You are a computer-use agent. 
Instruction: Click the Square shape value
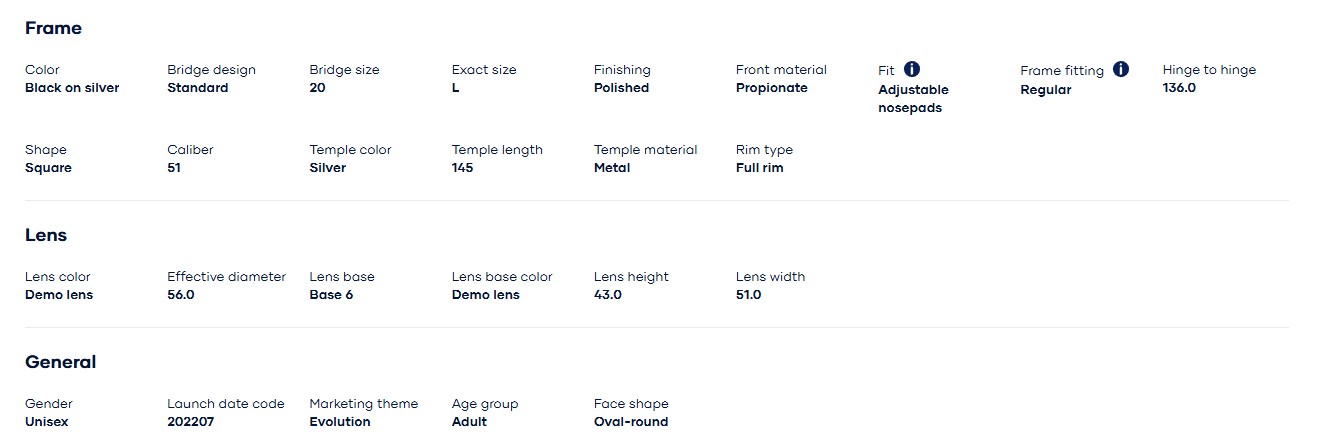(48, 168)
